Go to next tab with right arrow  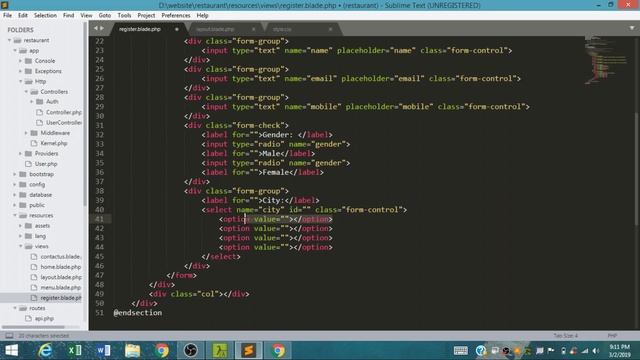(x=102, y=29)
